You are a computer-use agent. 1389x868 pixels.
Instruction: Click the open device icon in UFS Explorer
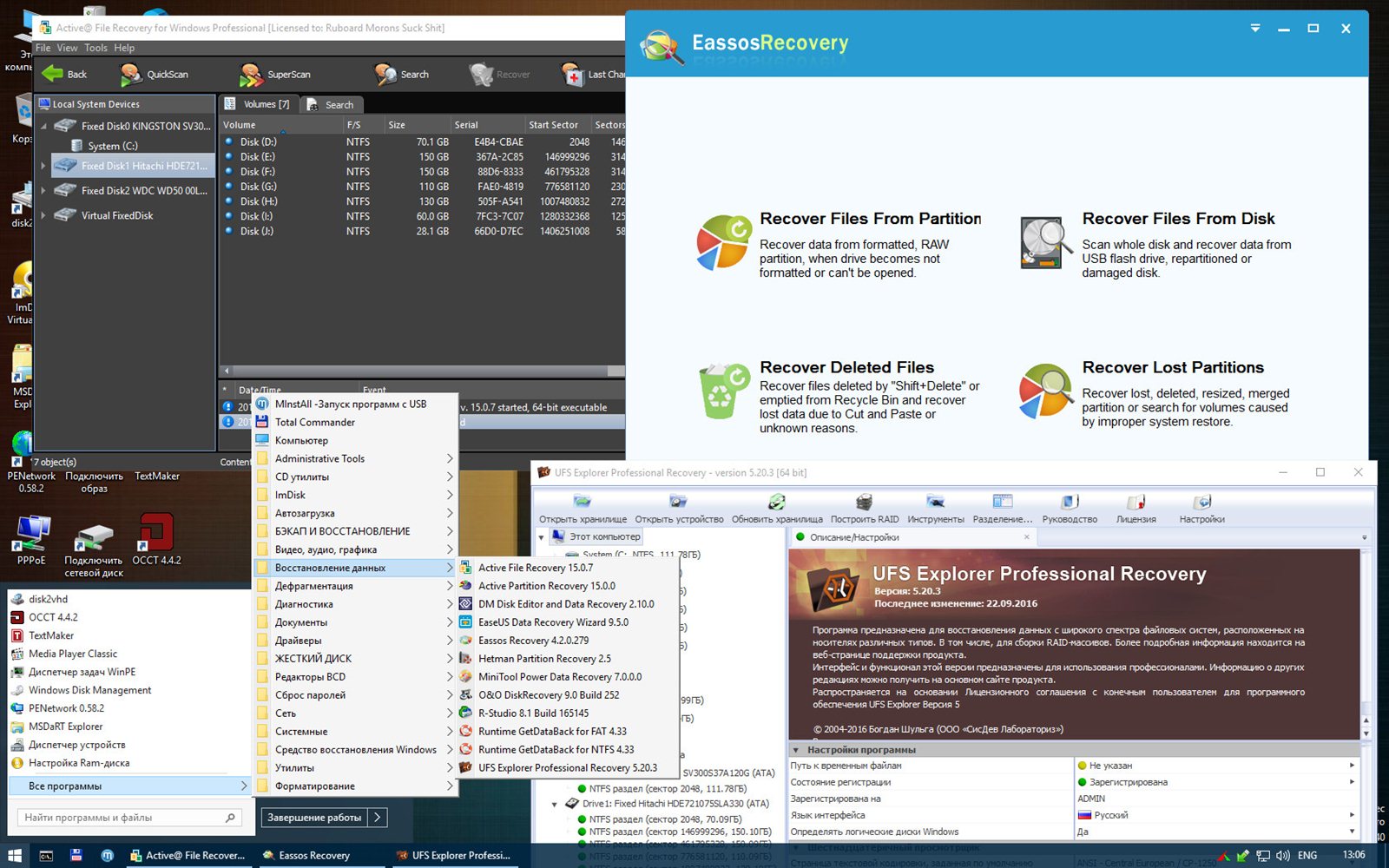678,502
